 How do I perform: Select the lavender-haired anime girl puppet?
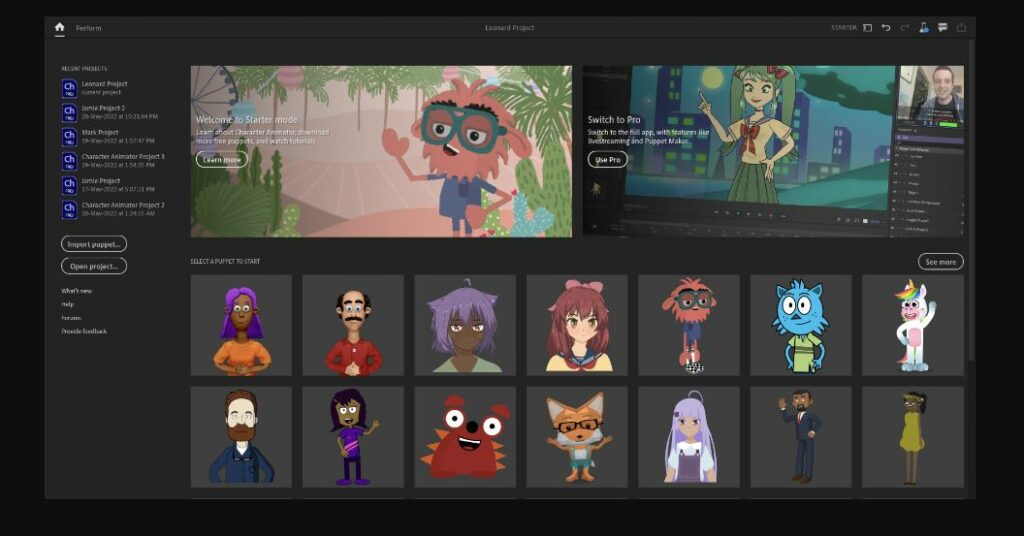[689, 437]
